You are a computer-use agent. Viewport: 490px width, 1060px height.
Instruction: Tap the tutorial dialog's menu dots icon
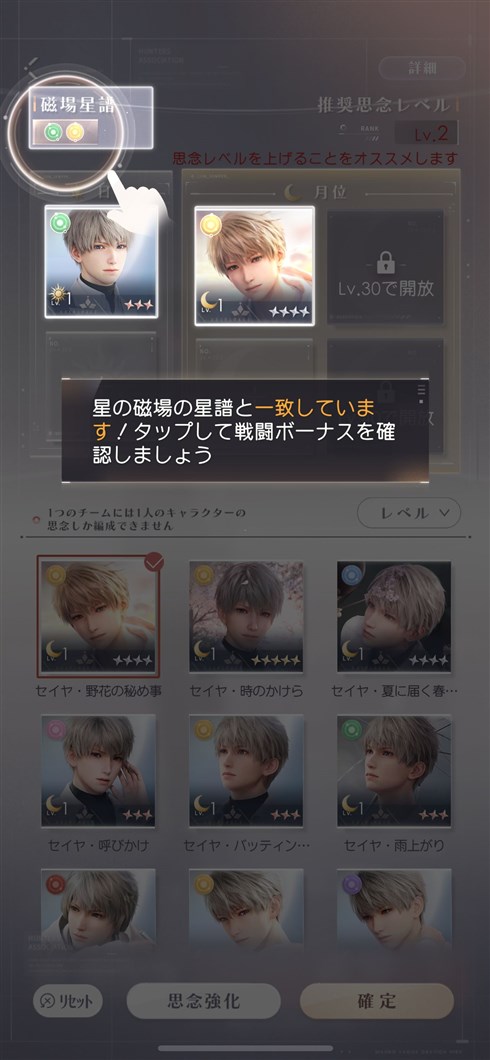pyautogui.click(x=422, y=393)
